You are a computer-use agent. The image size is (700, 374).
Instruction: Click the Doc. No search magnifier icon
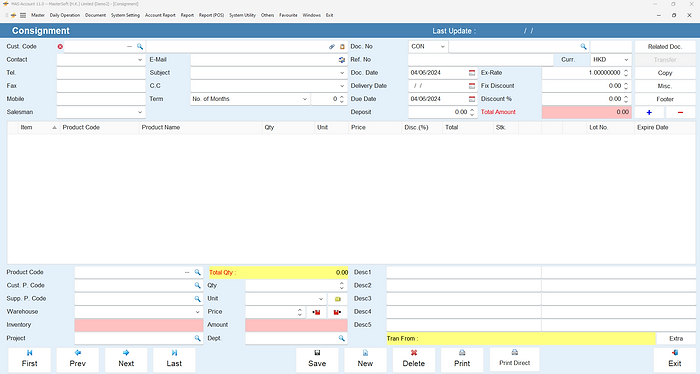(583, 46)
